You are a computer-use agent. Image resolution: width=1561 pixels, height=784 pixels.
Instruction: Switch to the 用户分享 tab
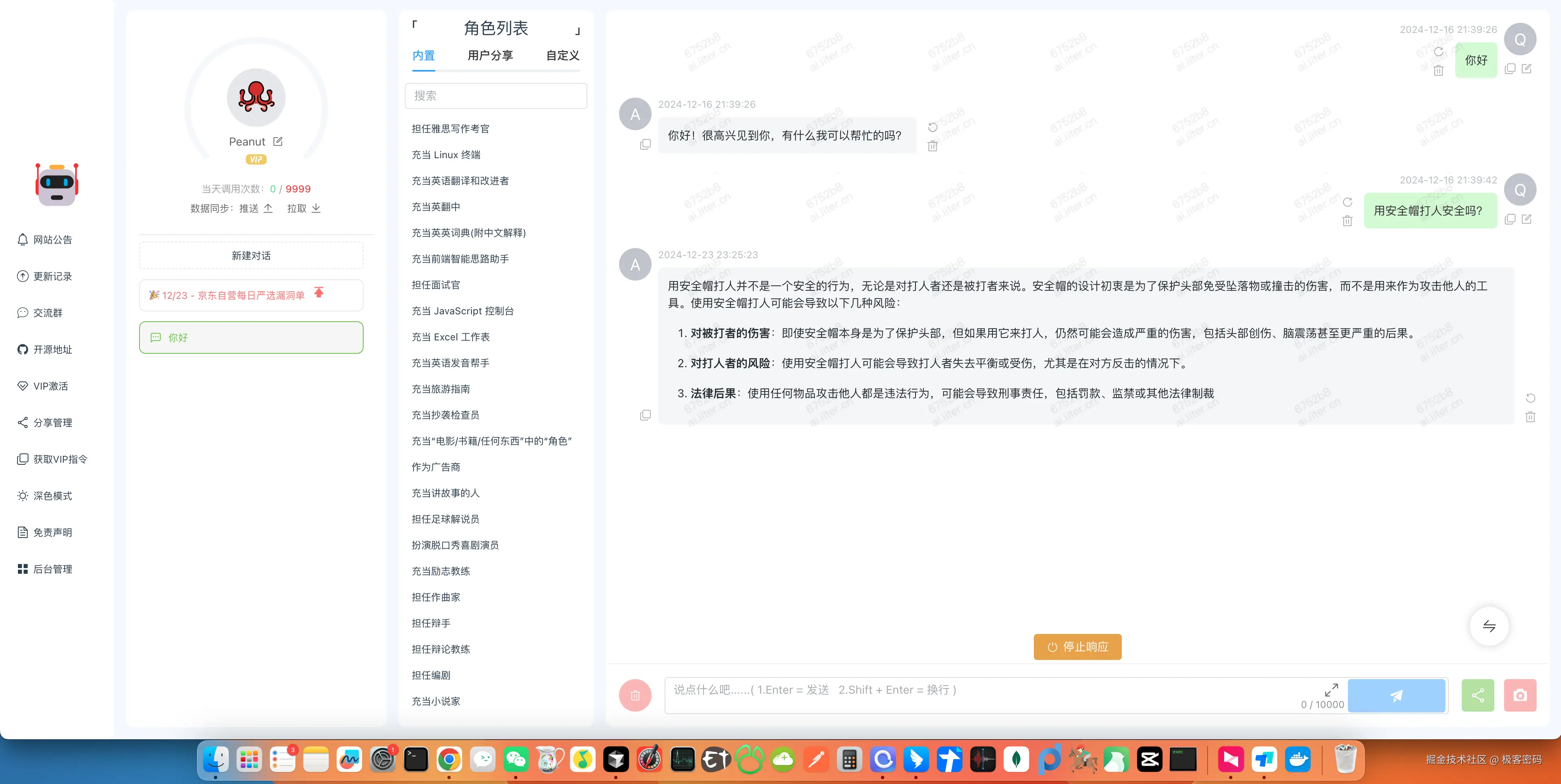[x=490, y=56]
